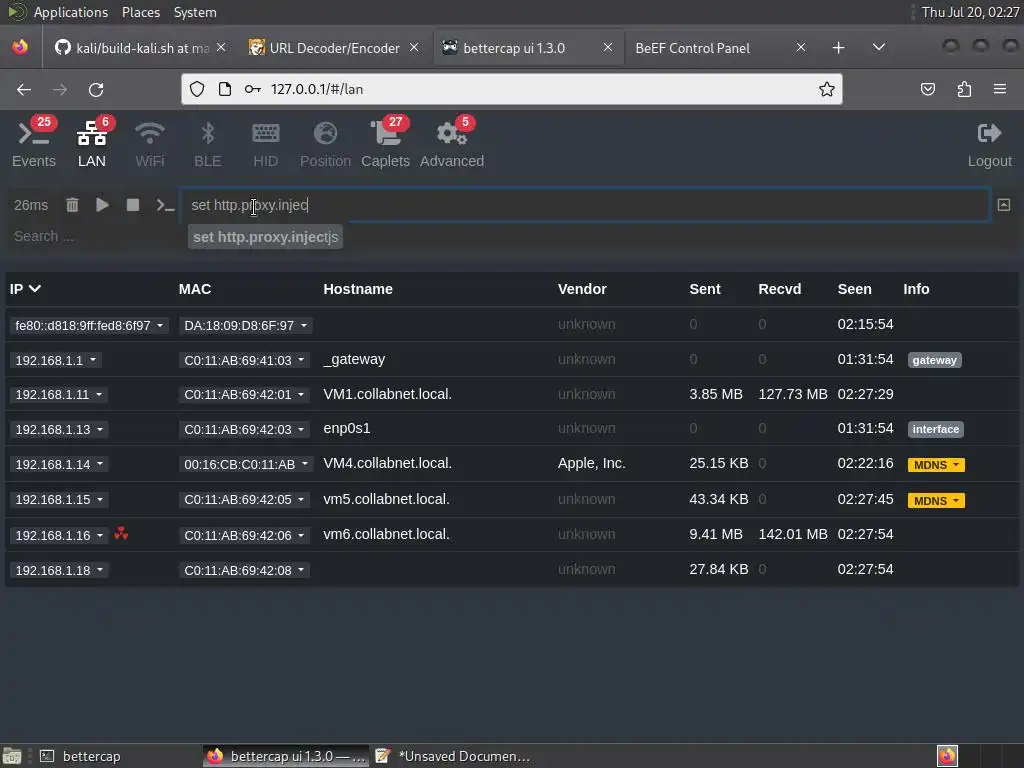Click the gateway info badge
The image size is (1024, 768).
point(935,360)
